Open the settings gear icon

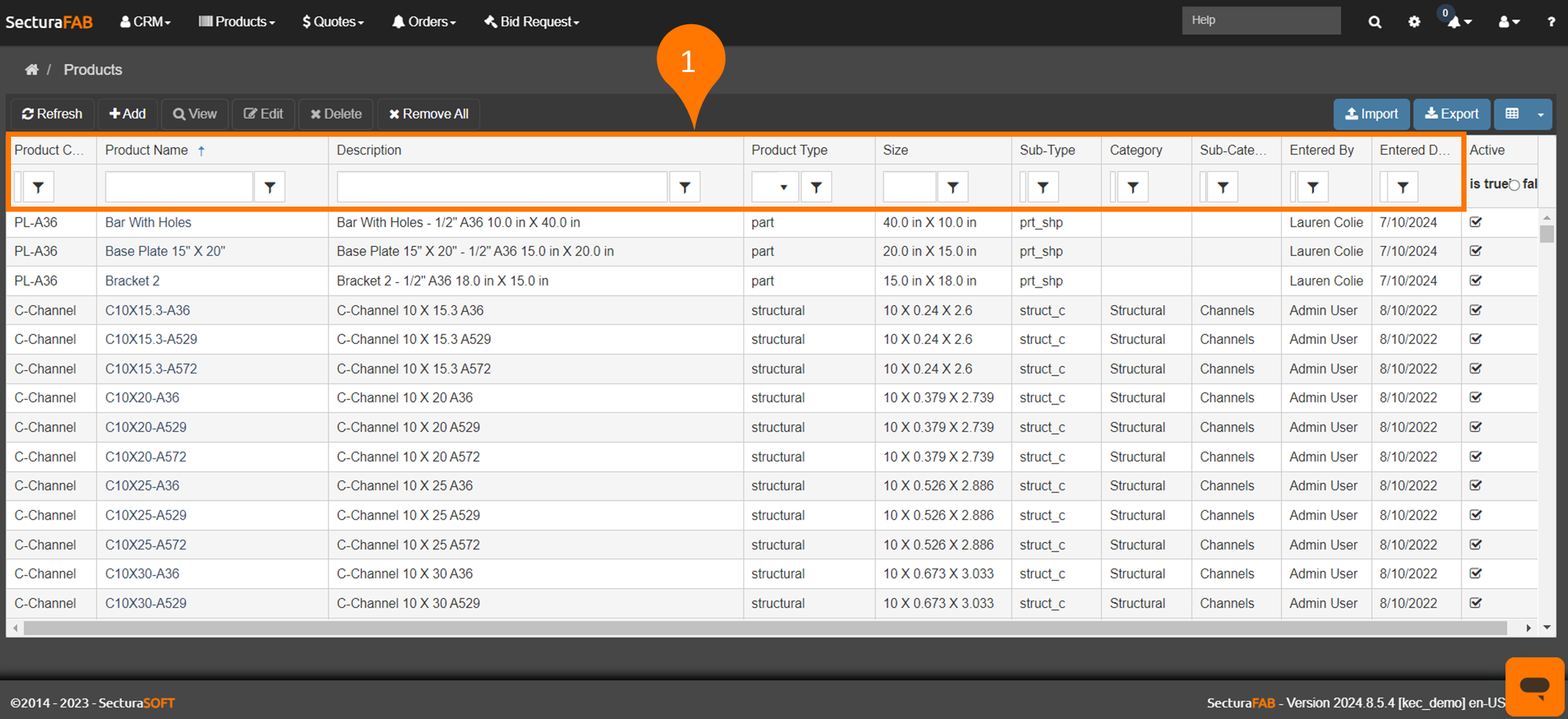pyautogui.click(x=1414, y=22)
